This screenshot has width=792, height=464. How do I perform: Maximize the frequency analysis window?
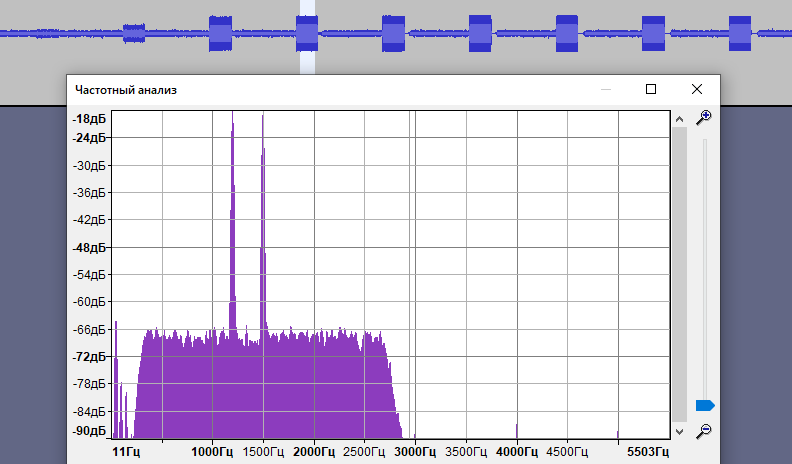tap(651, 89)
